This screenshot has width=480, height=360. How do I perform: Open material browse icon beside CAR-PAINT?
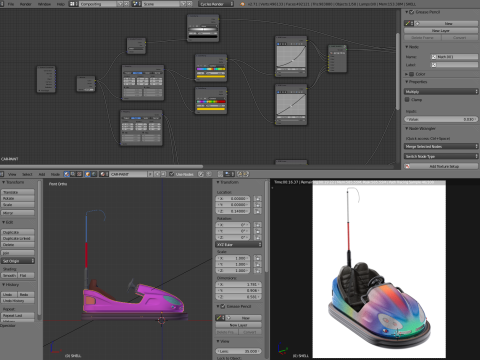click(x=104, y=174)
